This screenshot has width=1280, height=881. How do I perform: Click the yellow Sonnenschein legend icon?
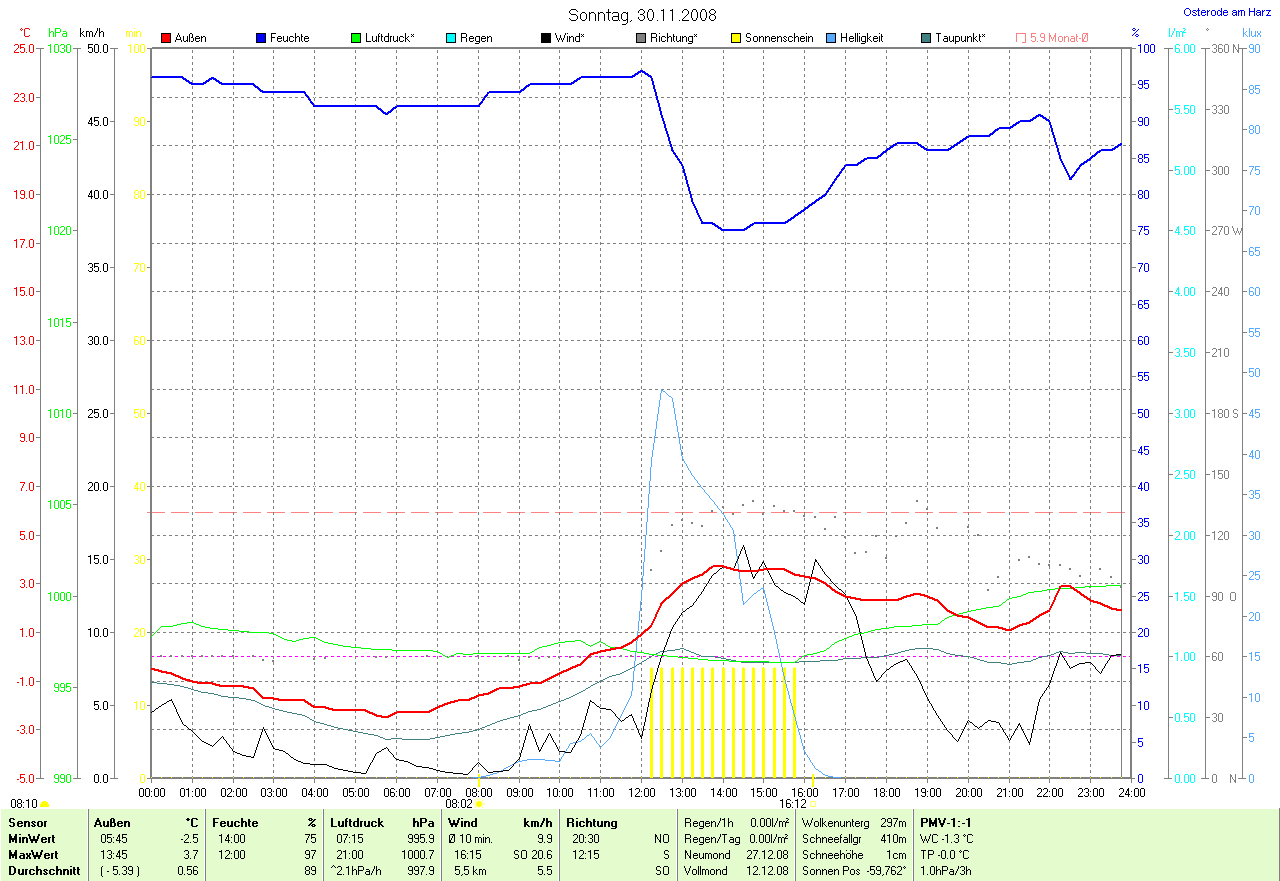(x=737, y=38)
